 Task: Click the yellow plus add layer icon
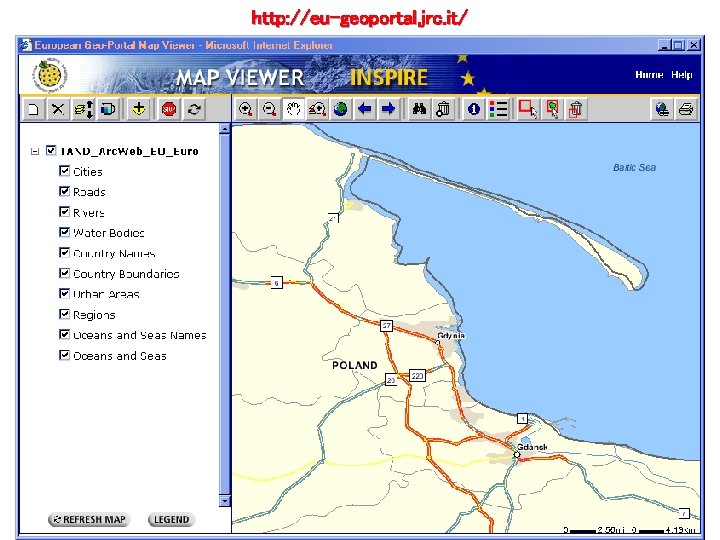point(139,109)
